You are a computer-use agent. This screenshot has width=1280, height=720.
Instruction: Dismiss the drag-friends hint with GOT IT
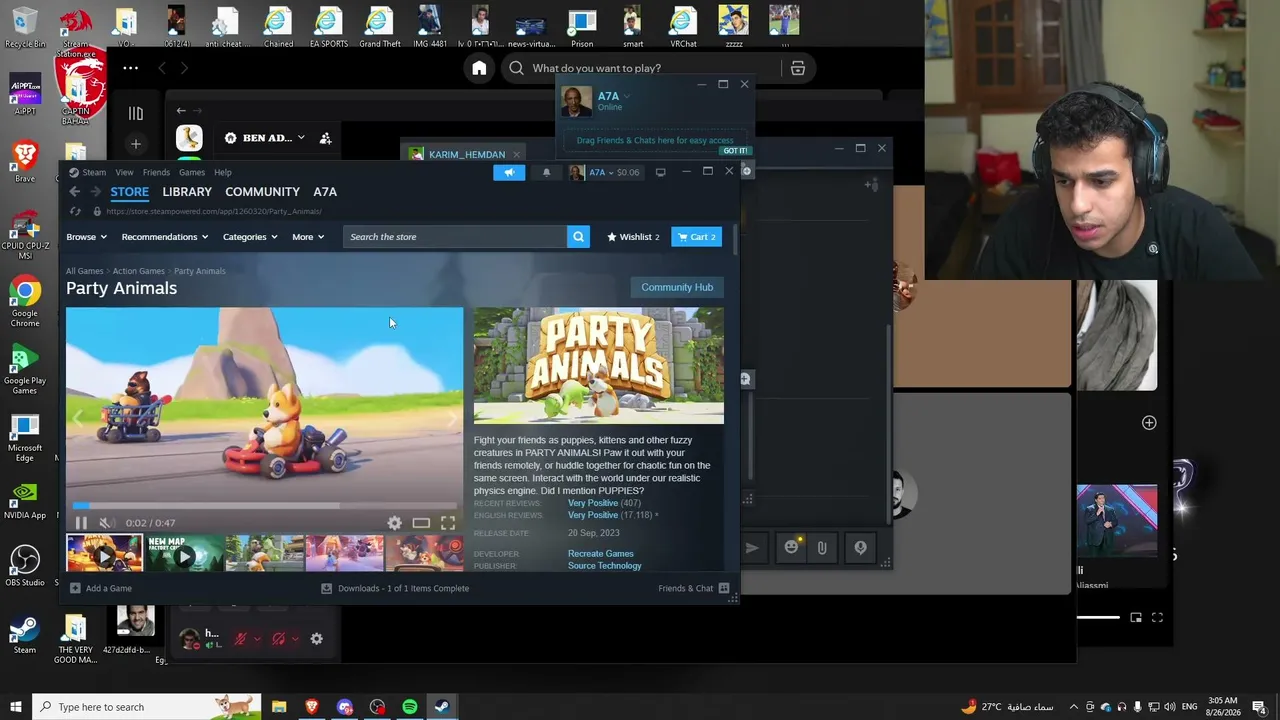pyautogui.click(x=735, y=151)
